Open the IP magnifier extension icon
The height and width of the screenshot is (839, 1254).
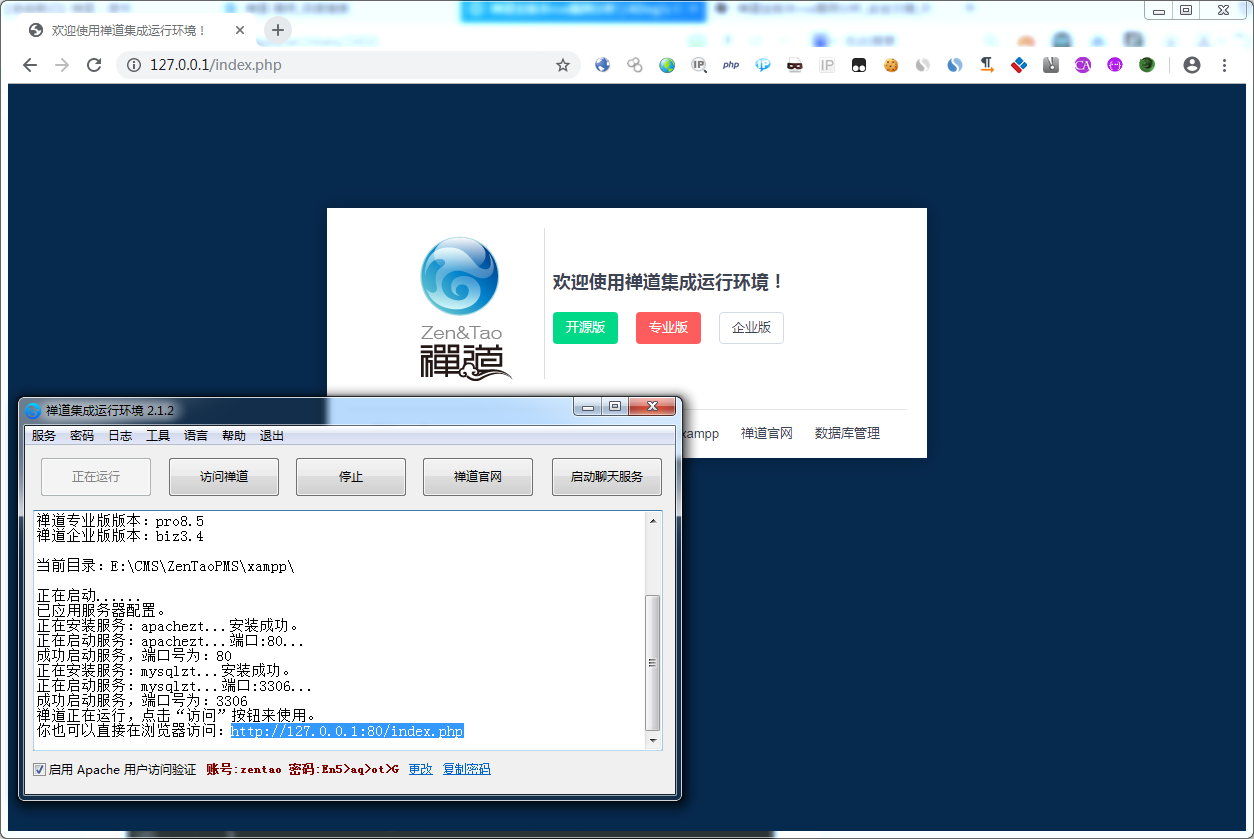pos(699,65)
